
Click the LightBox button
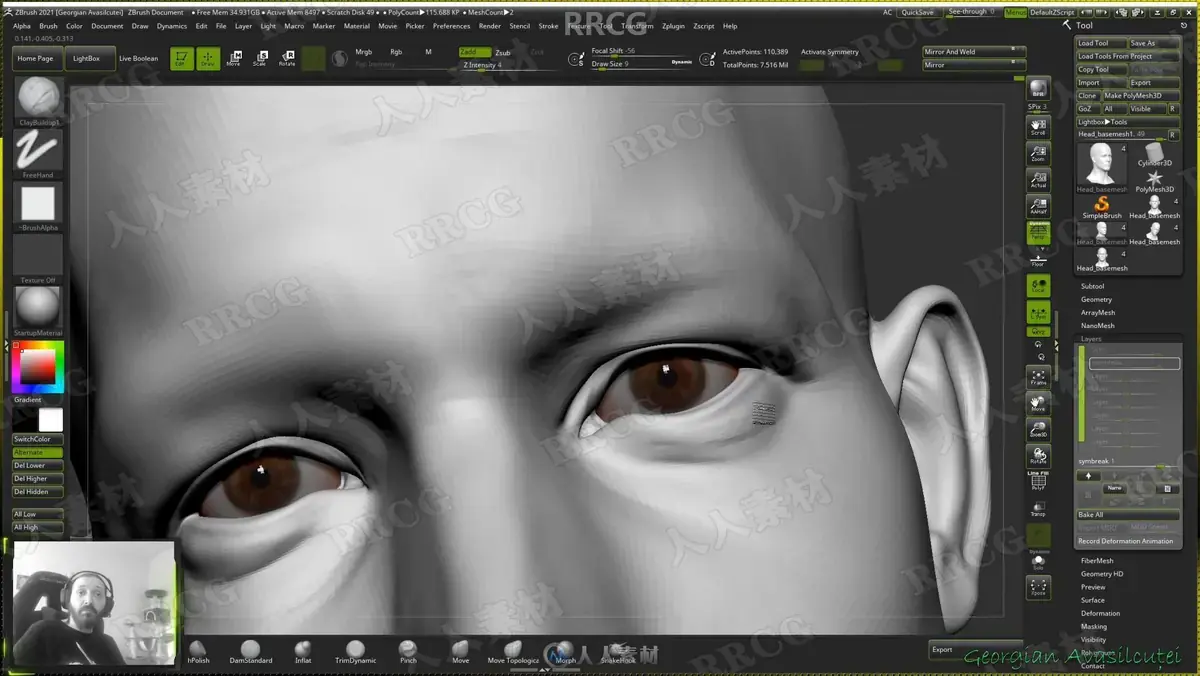coord(87,58)
